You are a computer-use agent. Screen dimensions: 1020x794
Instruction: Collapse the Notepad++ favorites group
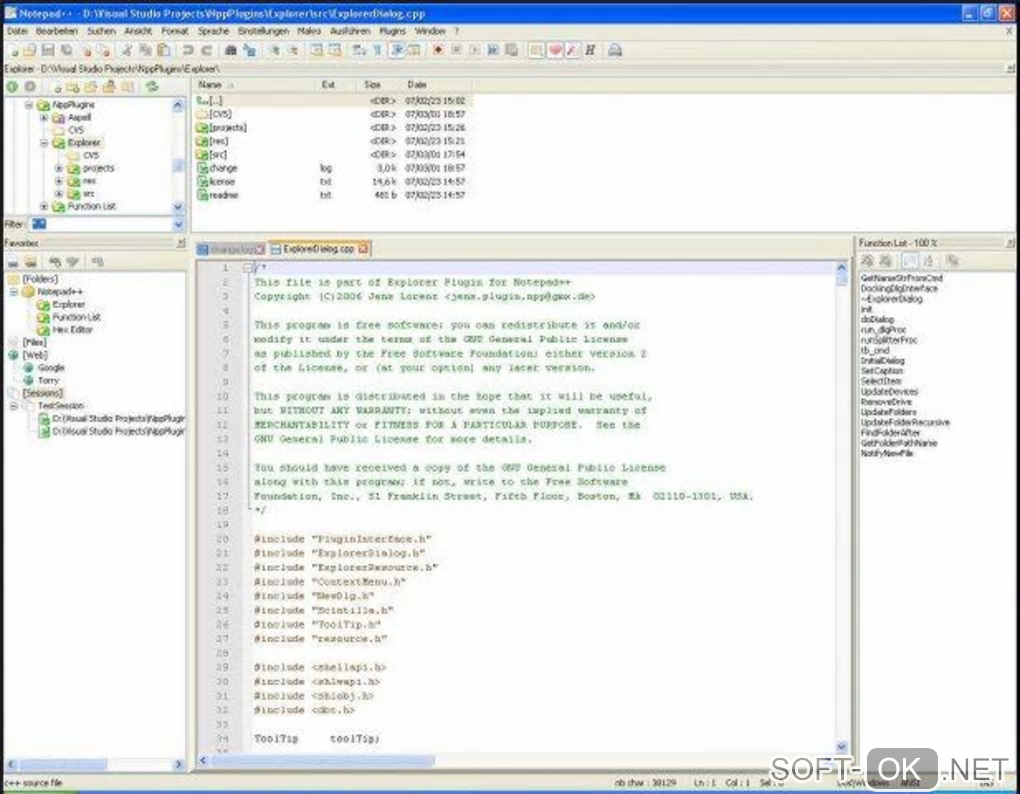click(14, 292)
